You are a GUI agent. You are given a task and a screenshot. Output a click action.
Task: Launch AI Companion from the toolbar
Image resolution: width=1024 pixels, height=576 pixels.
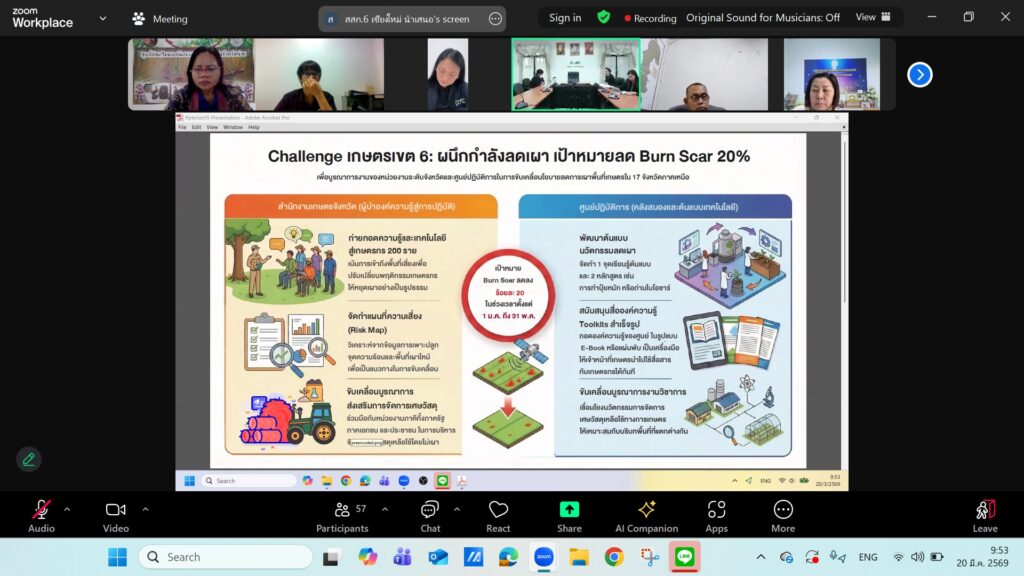coord(647,511)
